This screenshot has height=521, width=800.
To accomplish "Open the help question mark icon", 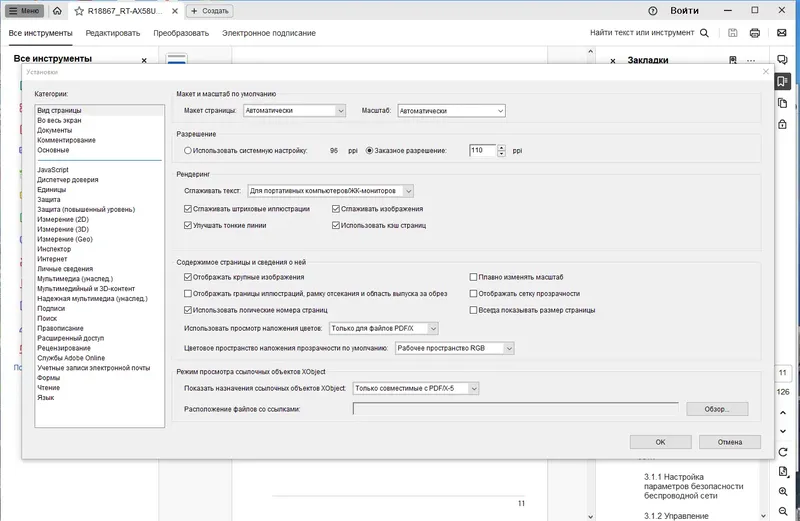I will [x=653, y=11].
